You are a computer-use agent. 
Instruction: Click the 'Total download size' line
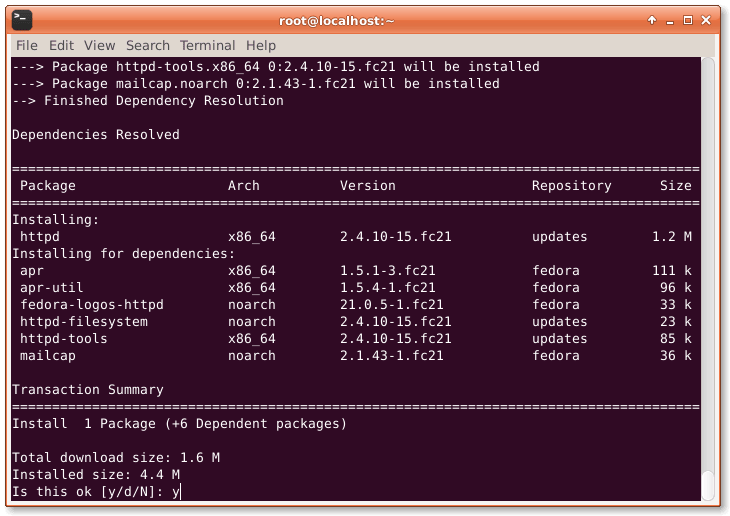(x=115, y=458)
